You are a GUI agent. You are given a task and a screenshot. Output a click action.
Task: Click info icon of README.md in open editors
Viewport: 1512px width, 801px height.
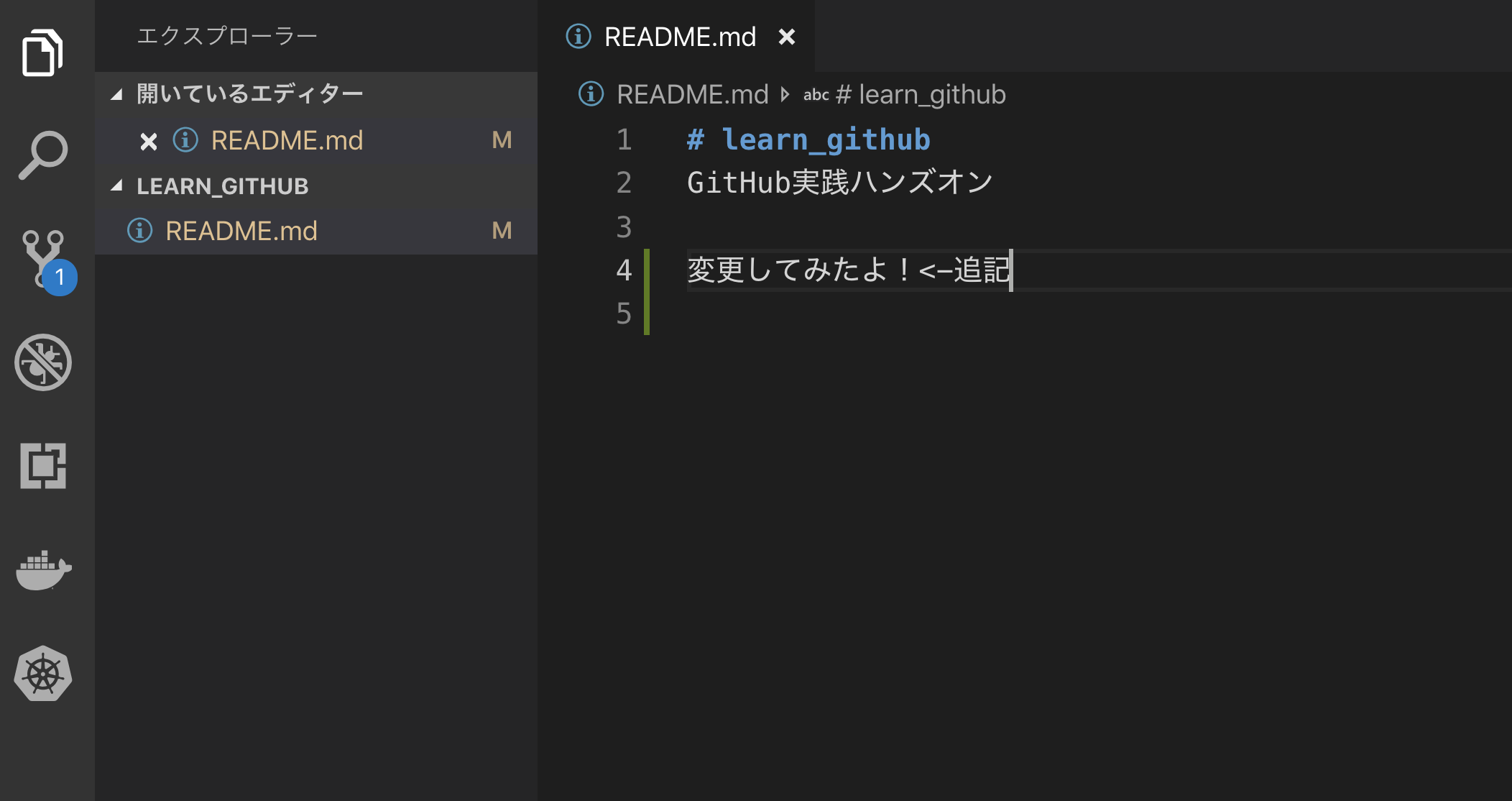185,140
